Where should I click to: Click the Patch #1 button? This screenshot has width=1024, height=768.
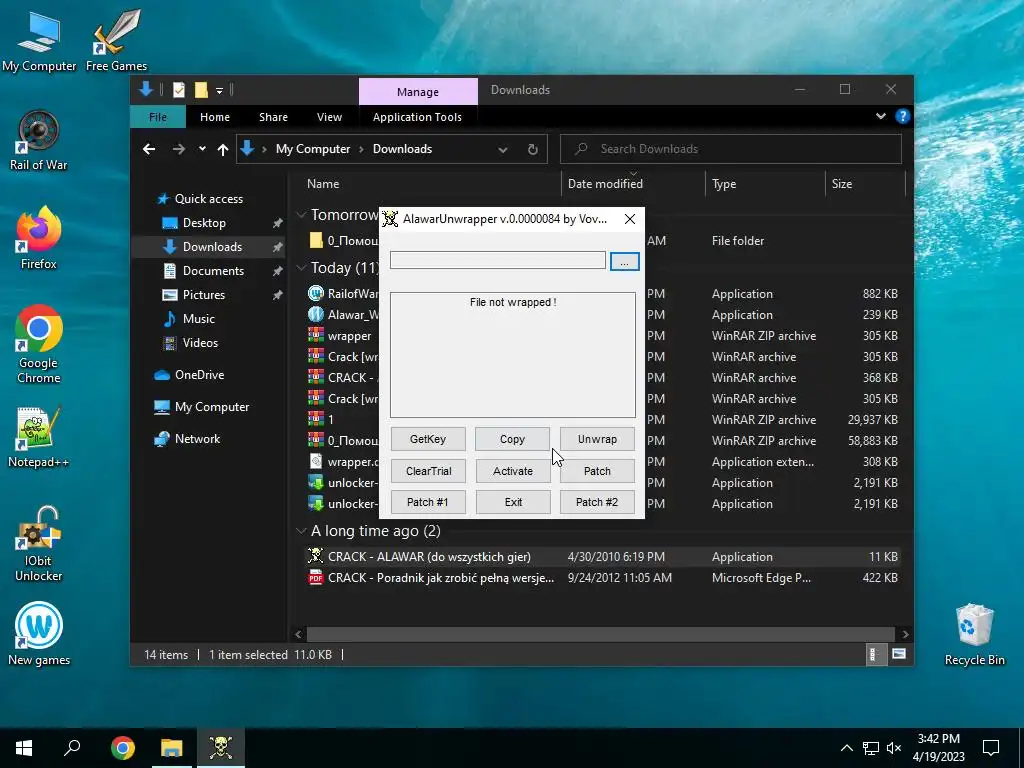coord(428,502)
